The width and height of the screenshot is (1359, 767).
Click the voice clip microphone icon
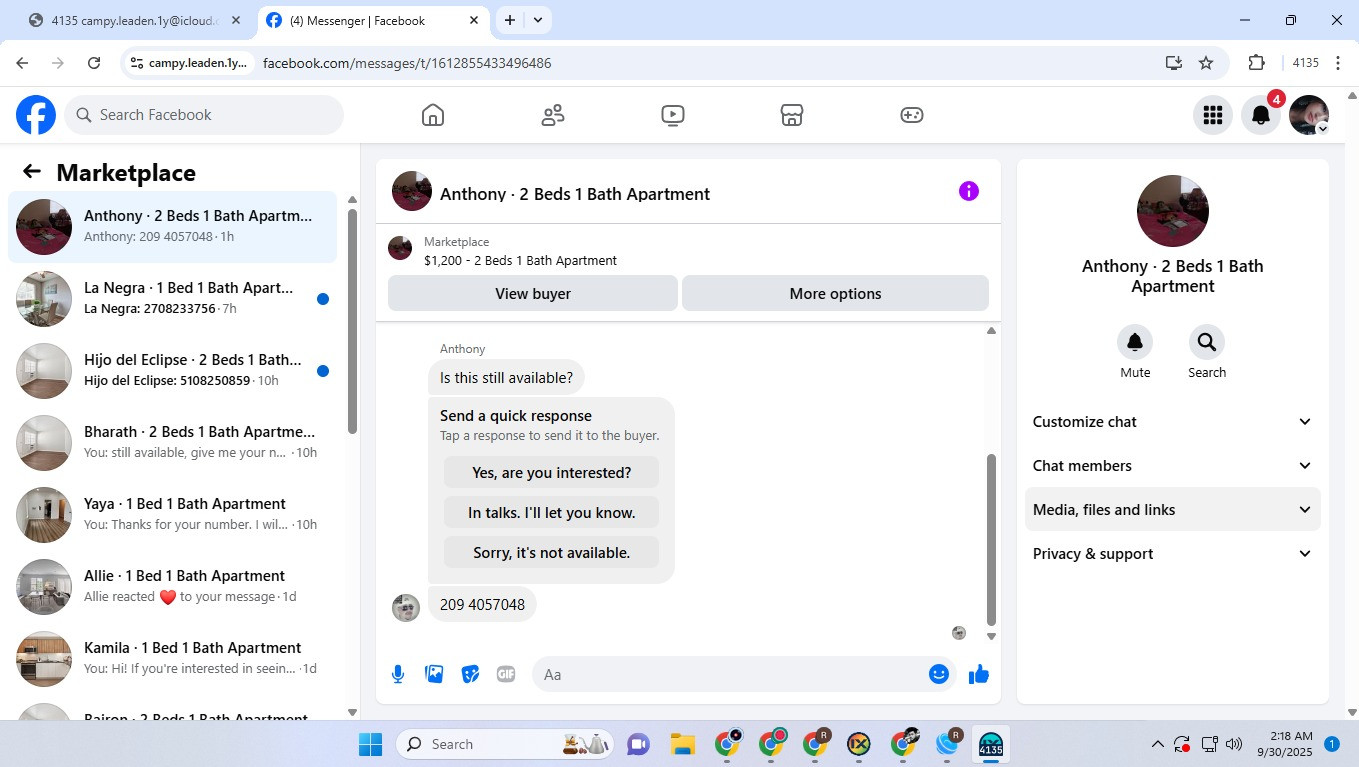click(398, 674)
